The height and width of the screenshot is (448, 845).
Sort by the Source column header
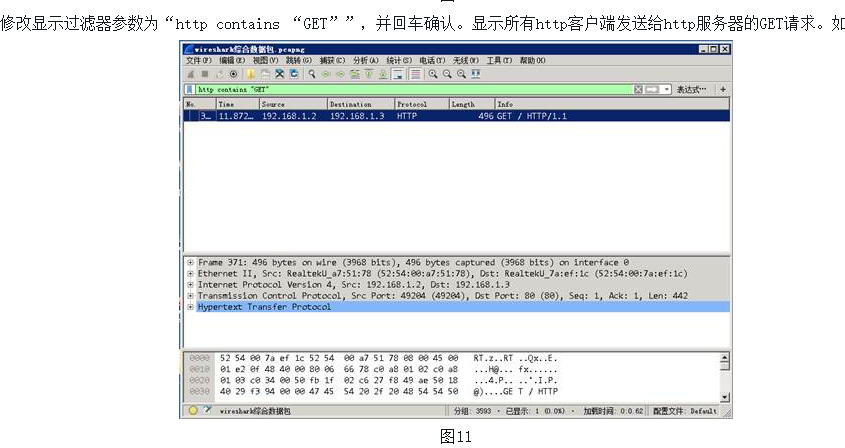click(x=293, y=104)
